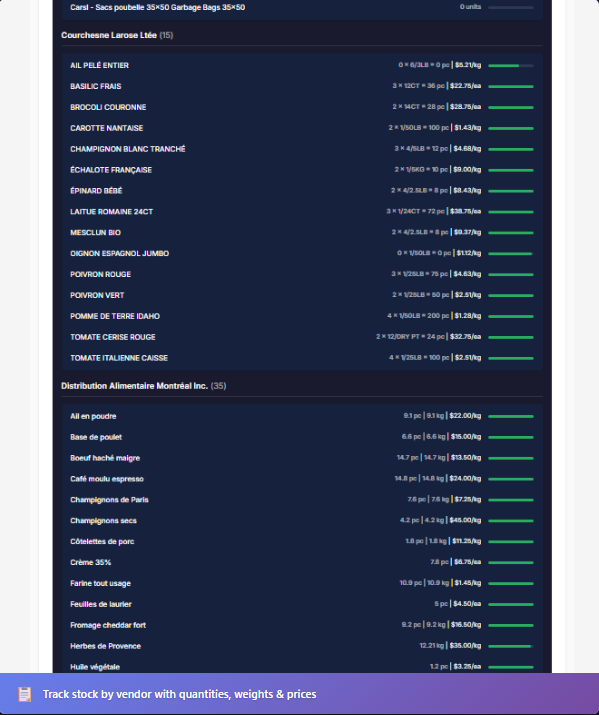
Task: Open the Côtelettes de porc entry
Action: (302, 542)
